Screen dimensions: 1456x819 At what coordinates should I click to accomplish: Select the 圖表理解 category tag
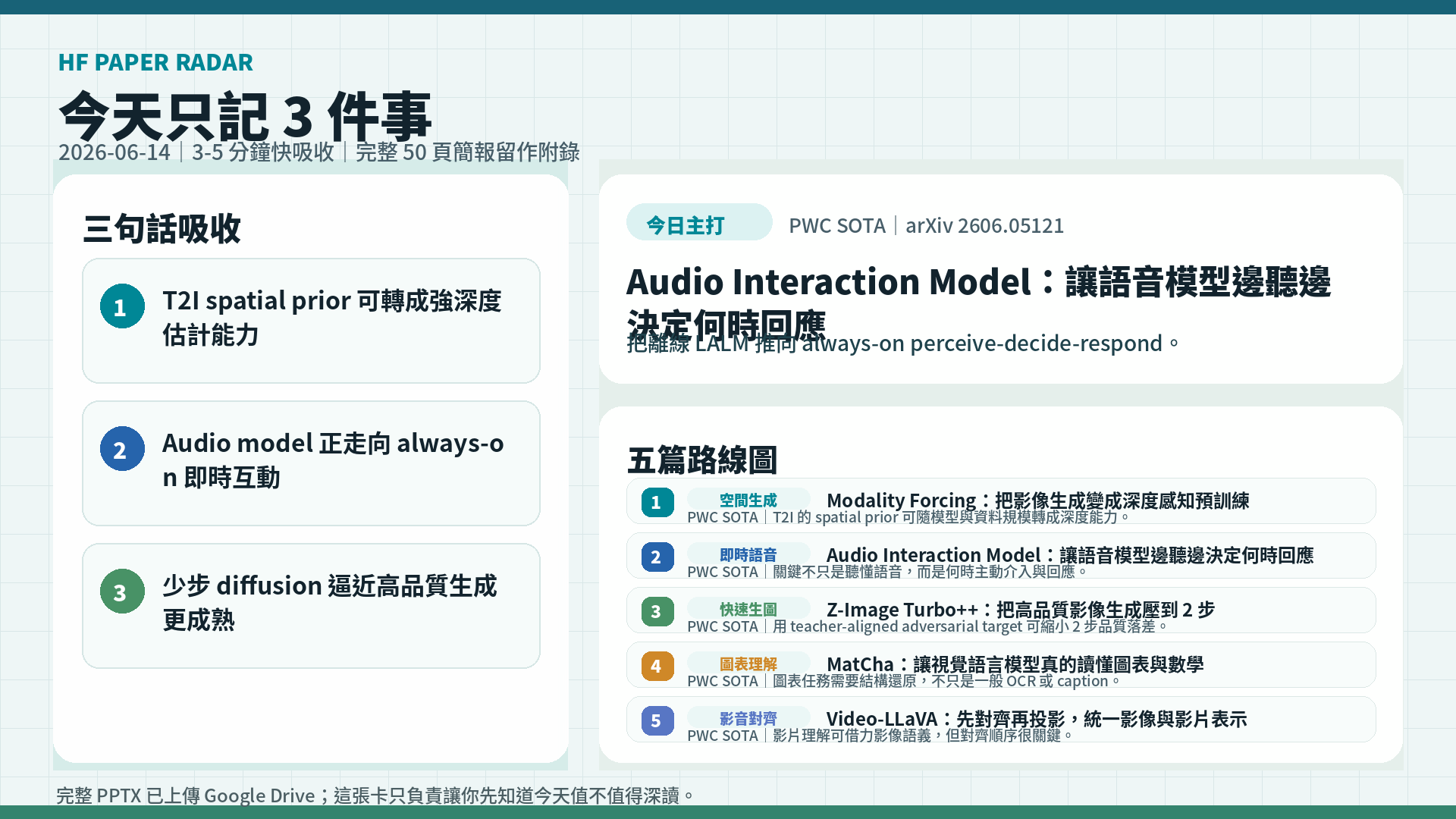tap(748, 664)
